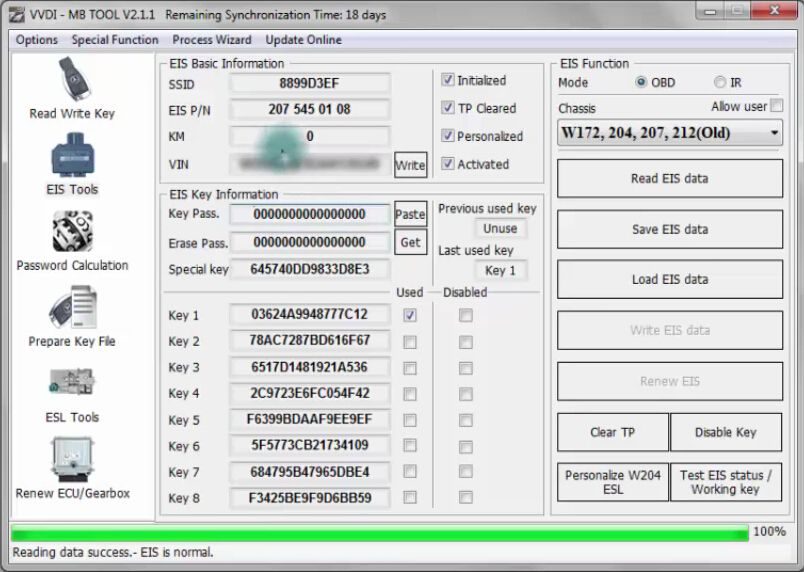Enable the Allow user checkbox

[x=776, y=106]
